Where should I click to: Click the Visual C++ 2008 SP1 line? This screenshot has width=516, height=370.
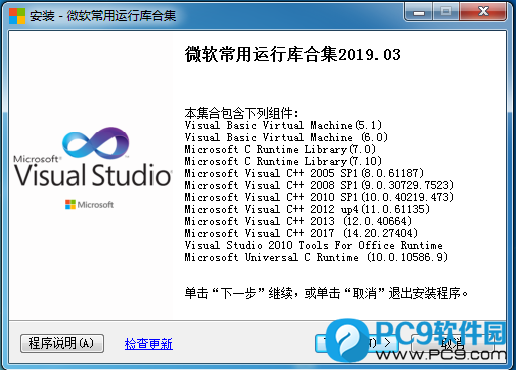click(319, 185)
